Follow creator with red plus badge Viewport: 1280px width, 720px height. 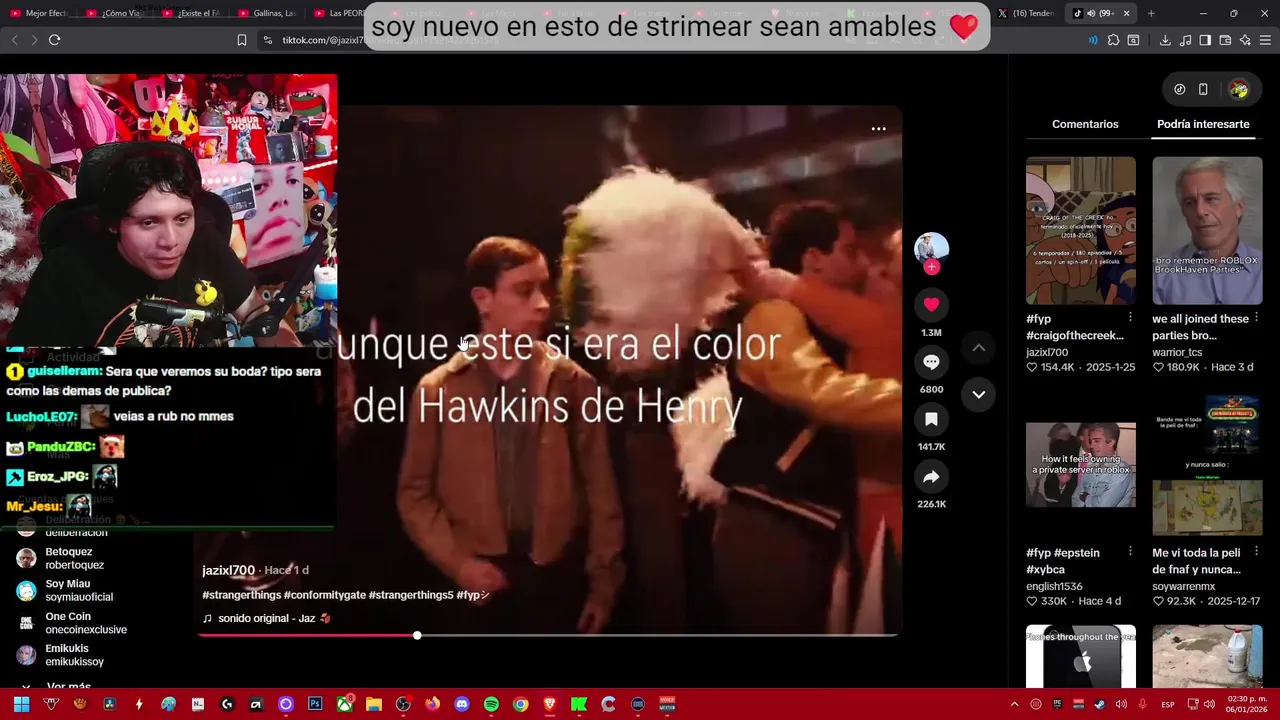pyautogui.click(x=931, y=267)
